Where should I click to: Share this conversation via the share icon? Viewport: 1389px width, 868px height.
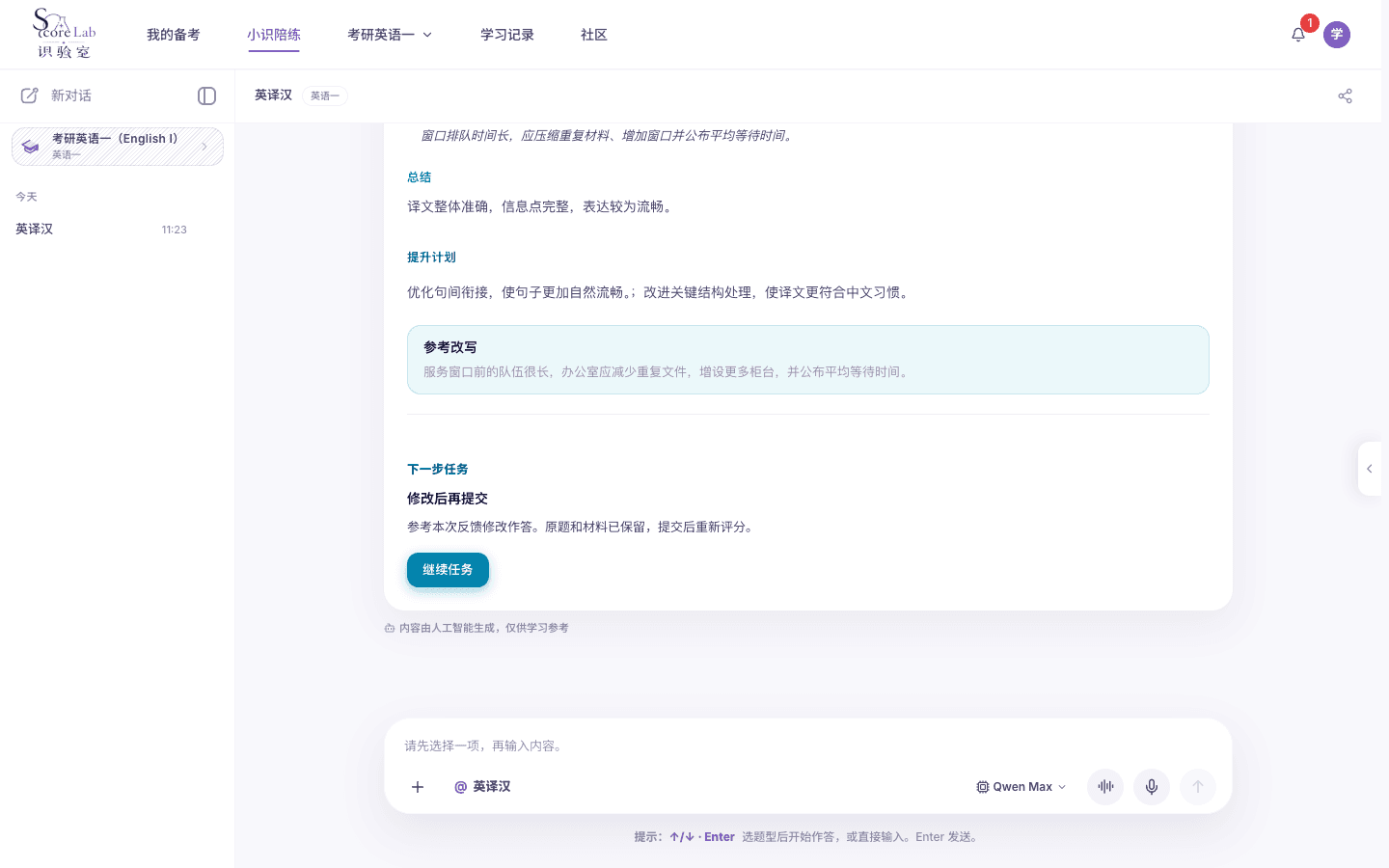click(1345, 95)
